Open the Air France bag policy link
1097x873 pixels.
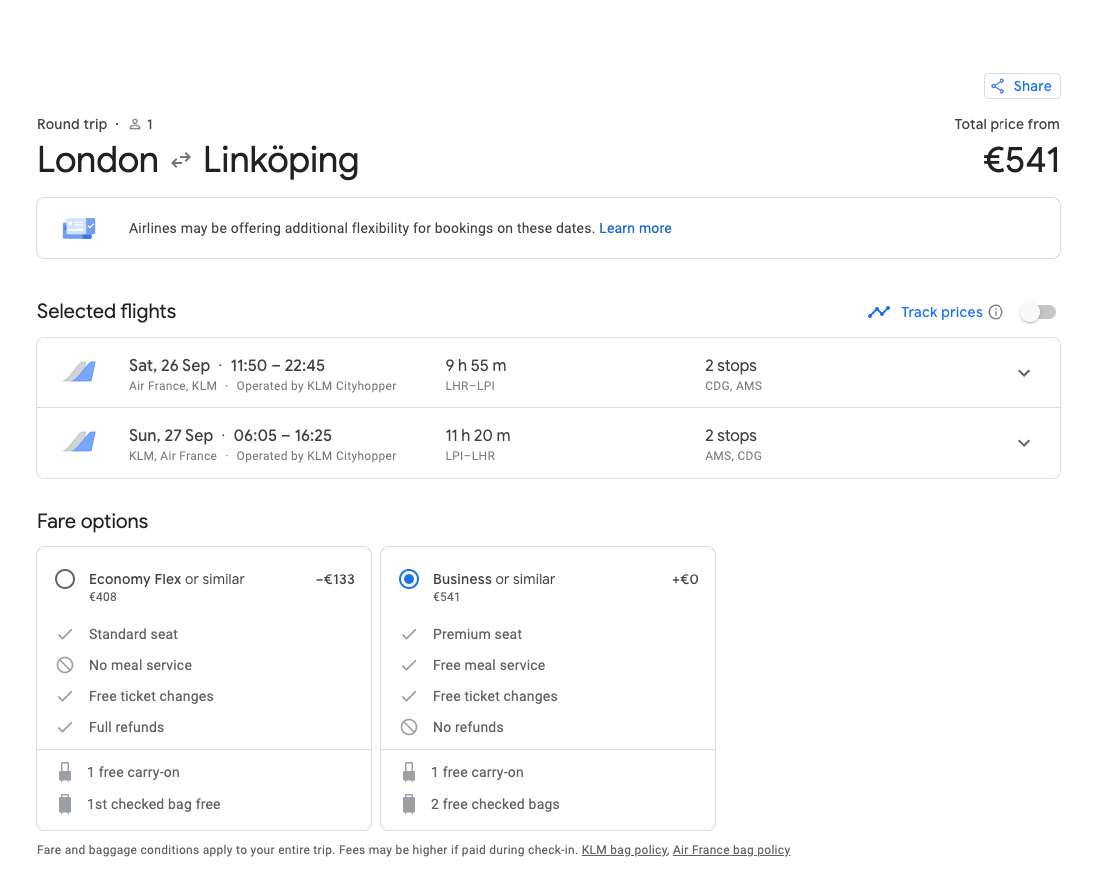pos(731,850)
